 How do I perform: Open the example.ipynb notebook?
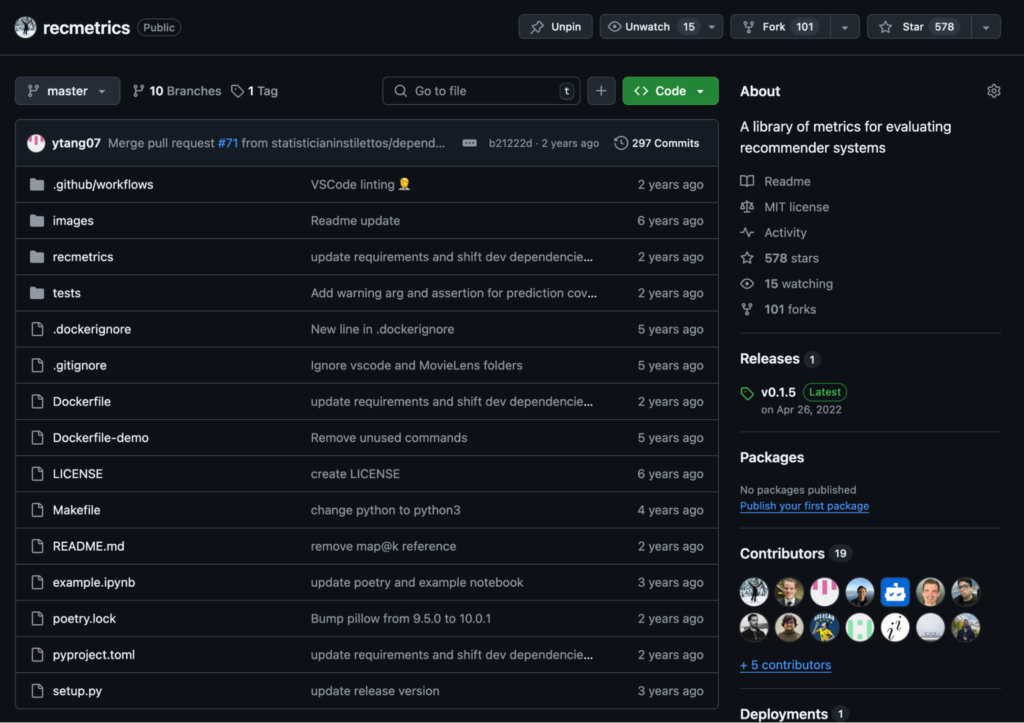coord(94,582)
